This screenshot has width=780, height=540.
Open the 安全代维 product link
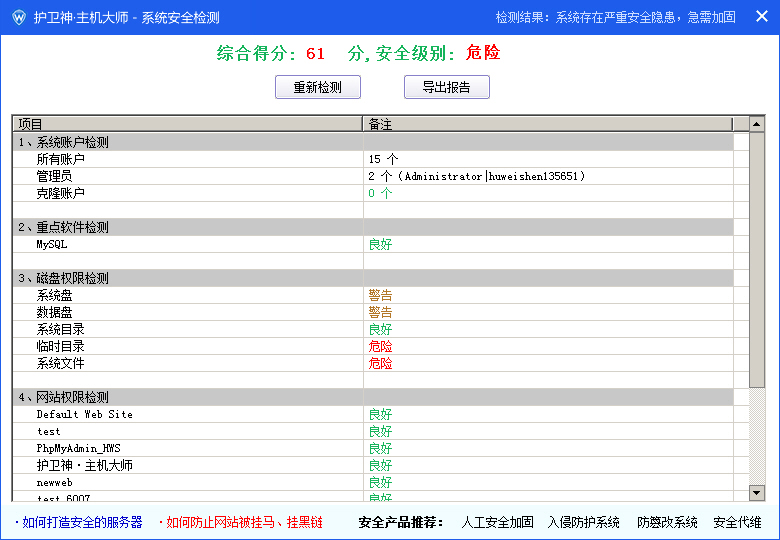[x=737, y=522]
